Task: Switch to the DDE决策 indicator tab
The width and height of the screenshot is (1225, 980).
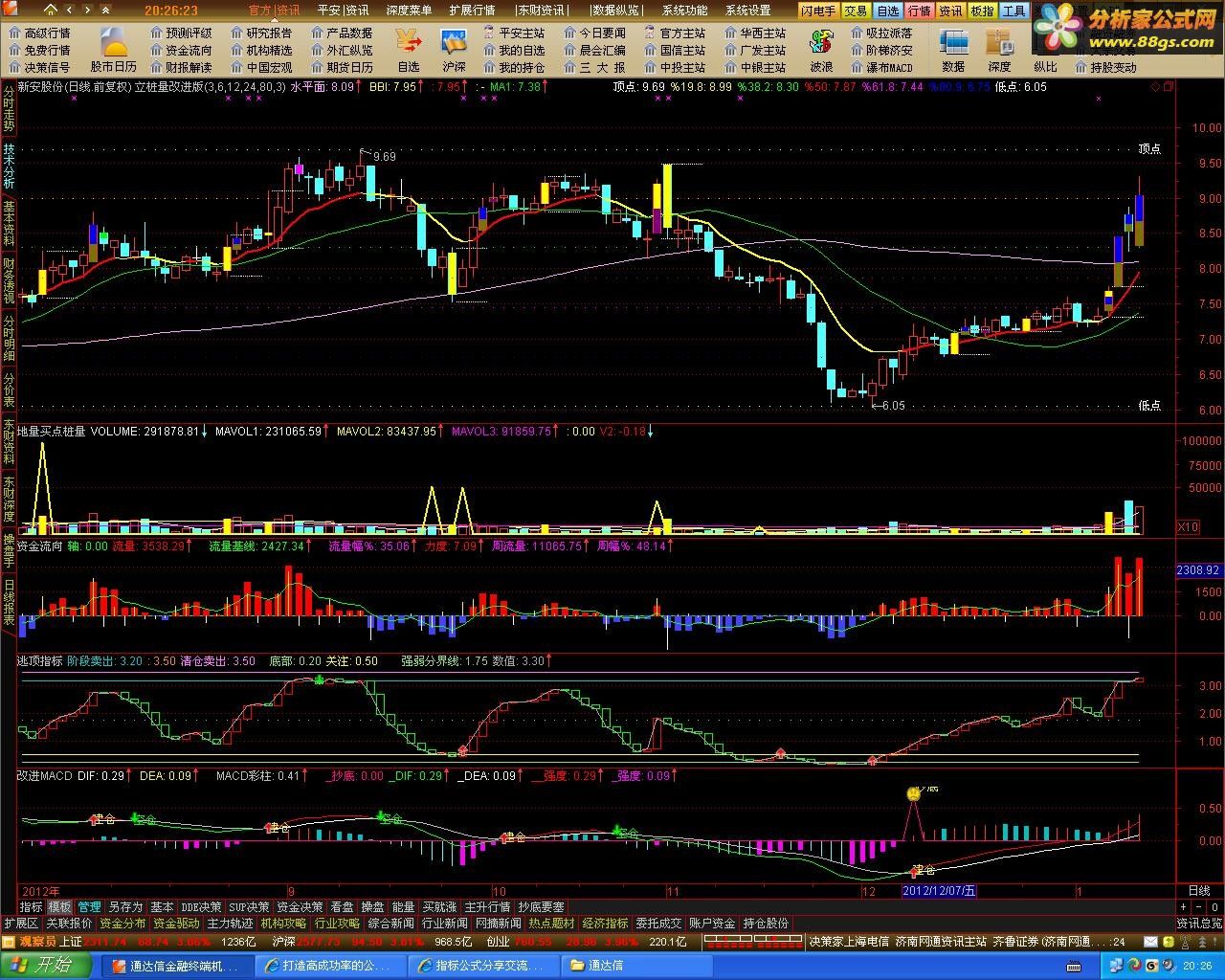Action: pos(201,906)
